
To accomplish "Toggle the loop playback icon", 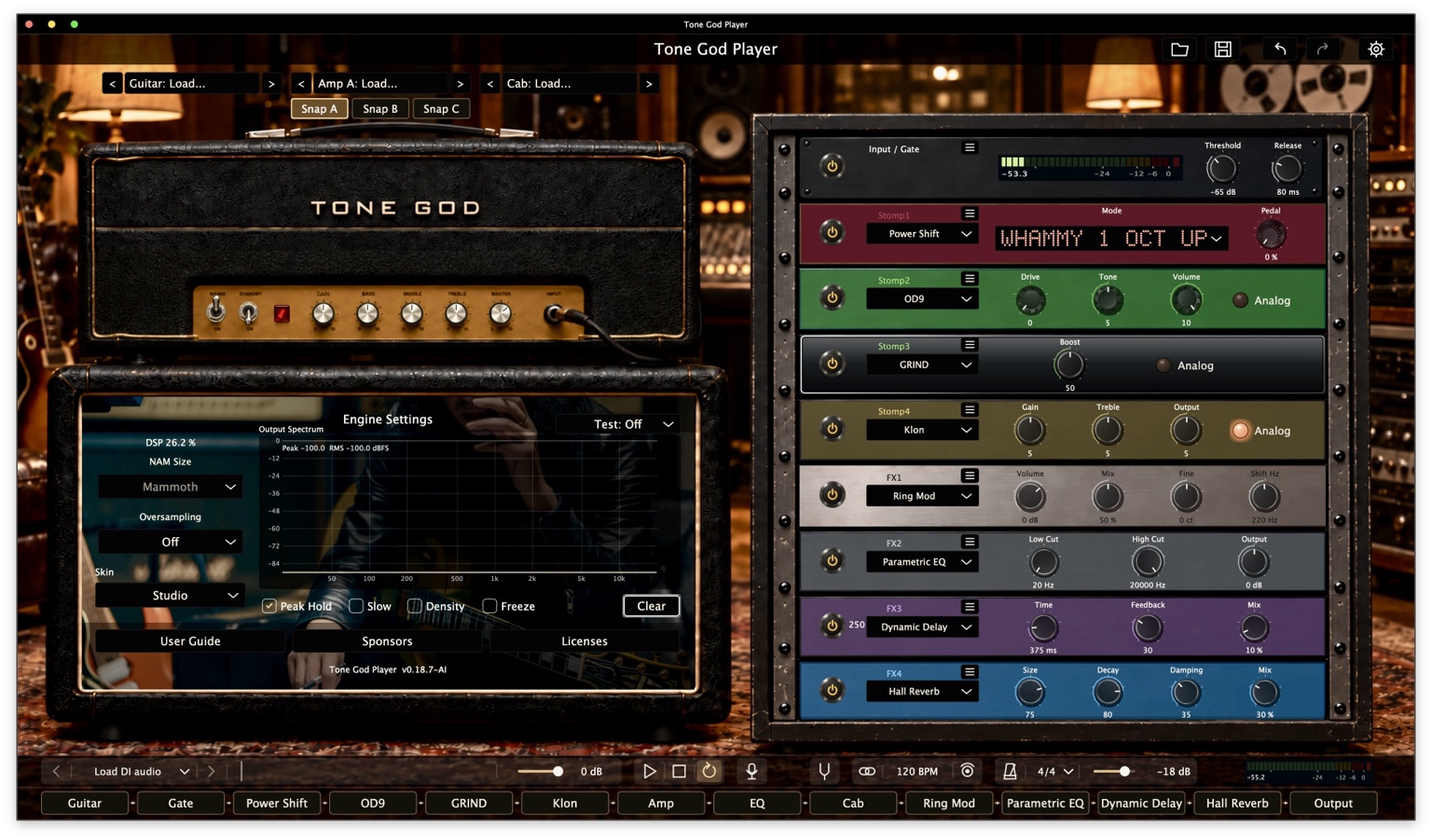I will 709,772.
